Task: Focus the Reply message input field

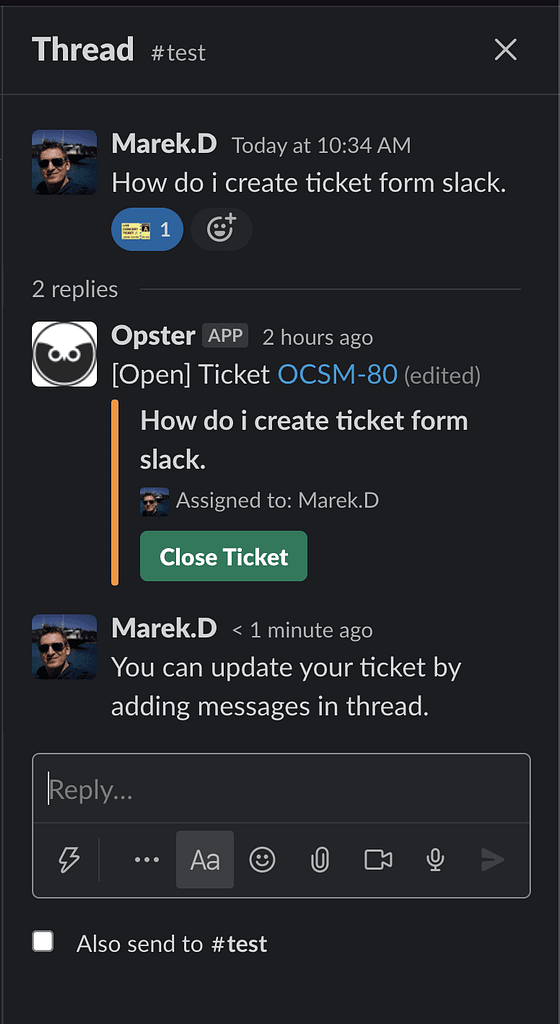Action: point(281,790)
